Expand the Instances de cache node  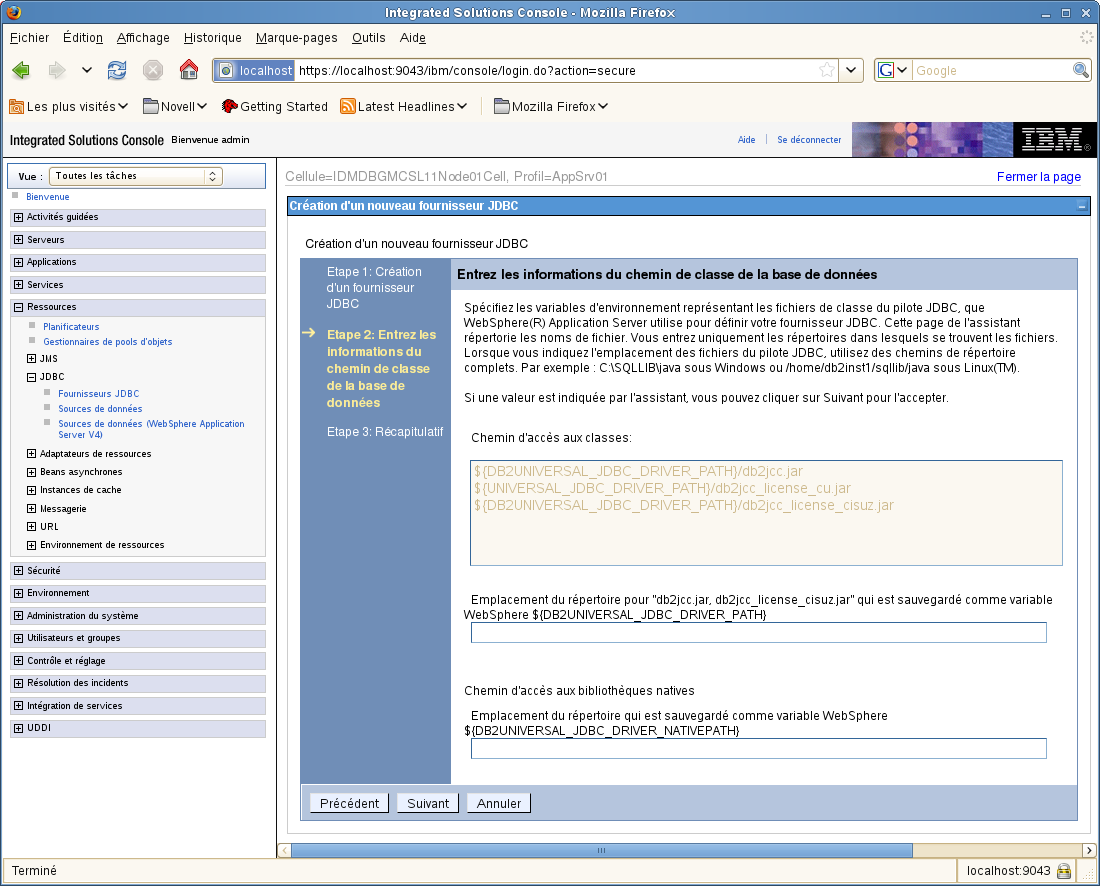pyautogui.click(x=31, y=490)
